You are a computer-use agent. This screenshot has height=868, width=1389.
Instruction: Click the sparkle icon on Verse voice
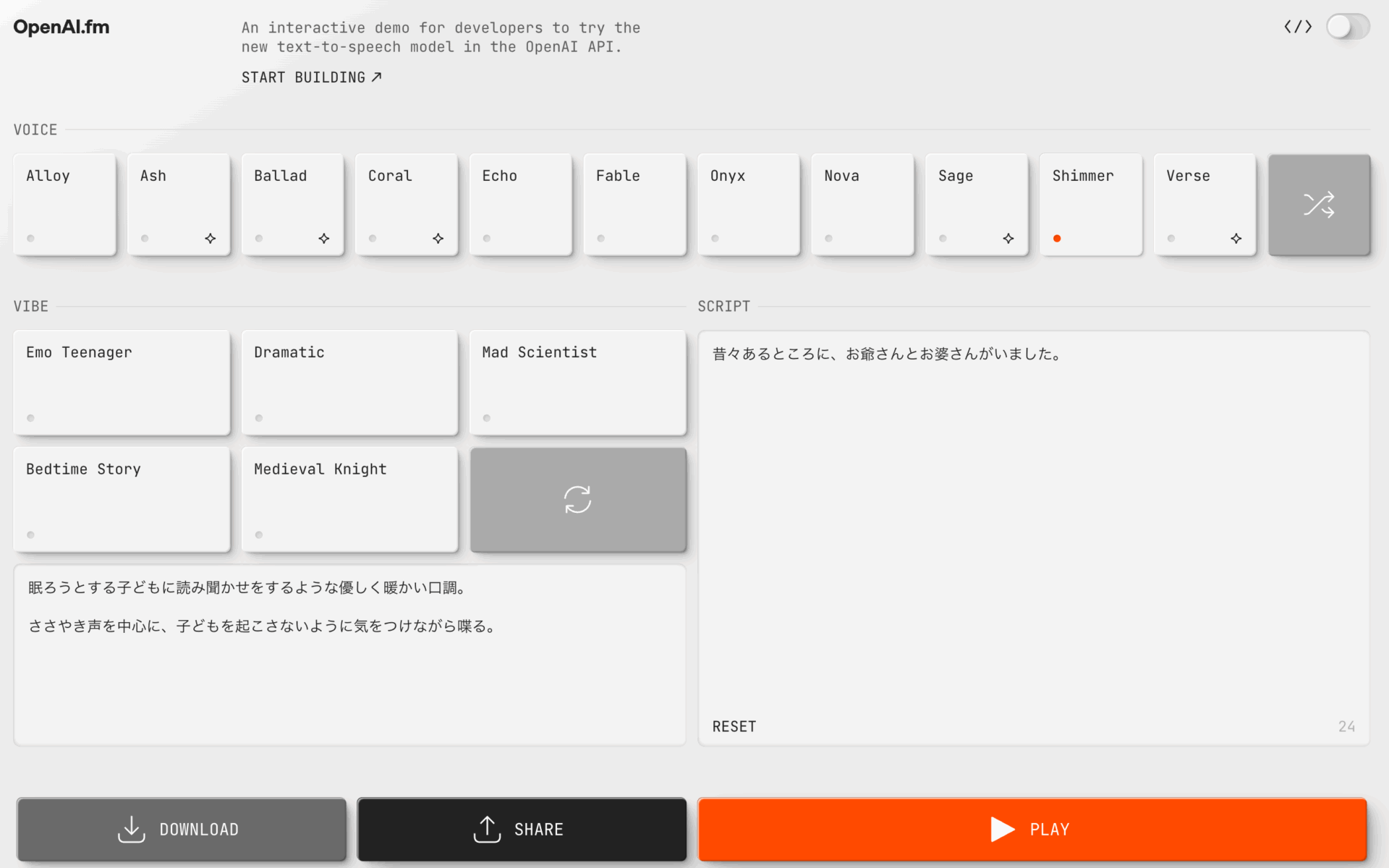[1236, 238]
